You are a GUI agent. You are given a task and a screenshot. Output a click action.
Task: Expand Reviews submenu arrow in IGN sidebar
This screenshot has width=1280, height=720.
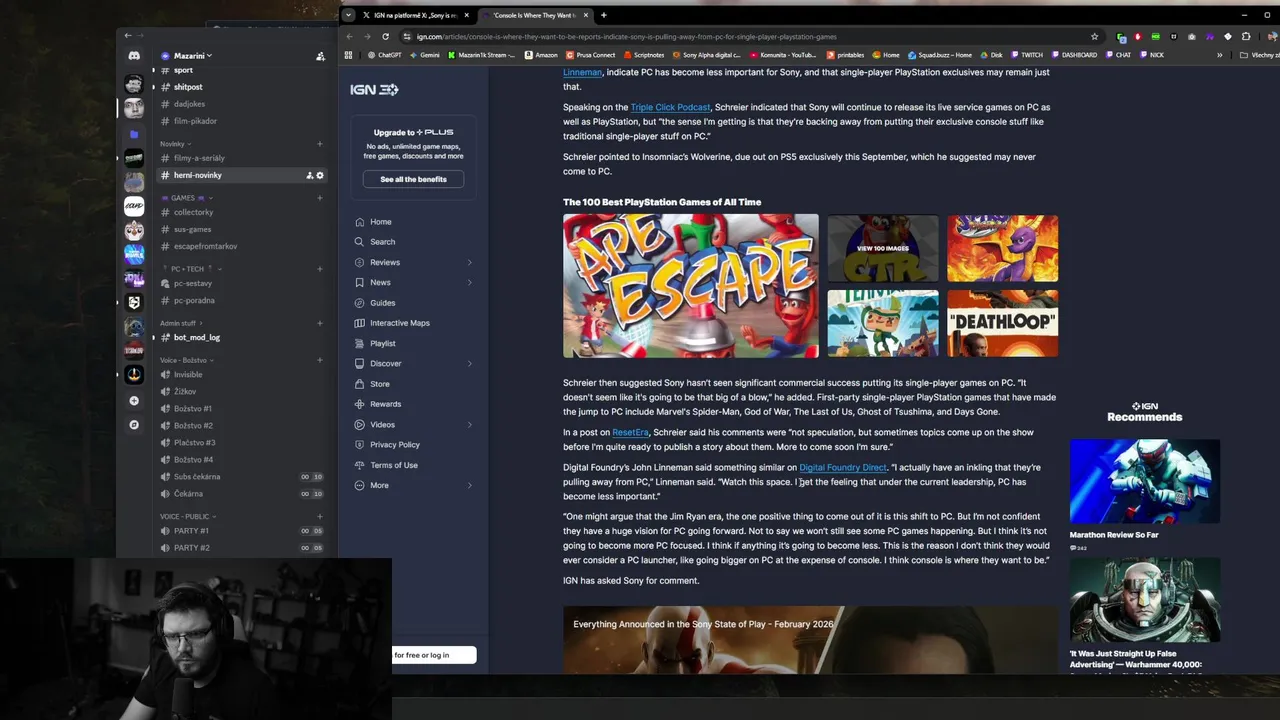470,262
